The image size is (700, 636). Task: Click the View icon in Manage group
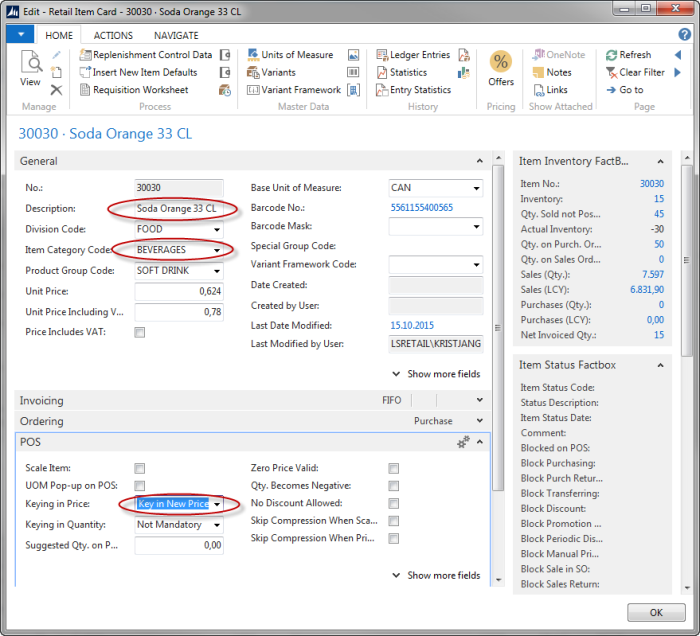click(31, 69)
